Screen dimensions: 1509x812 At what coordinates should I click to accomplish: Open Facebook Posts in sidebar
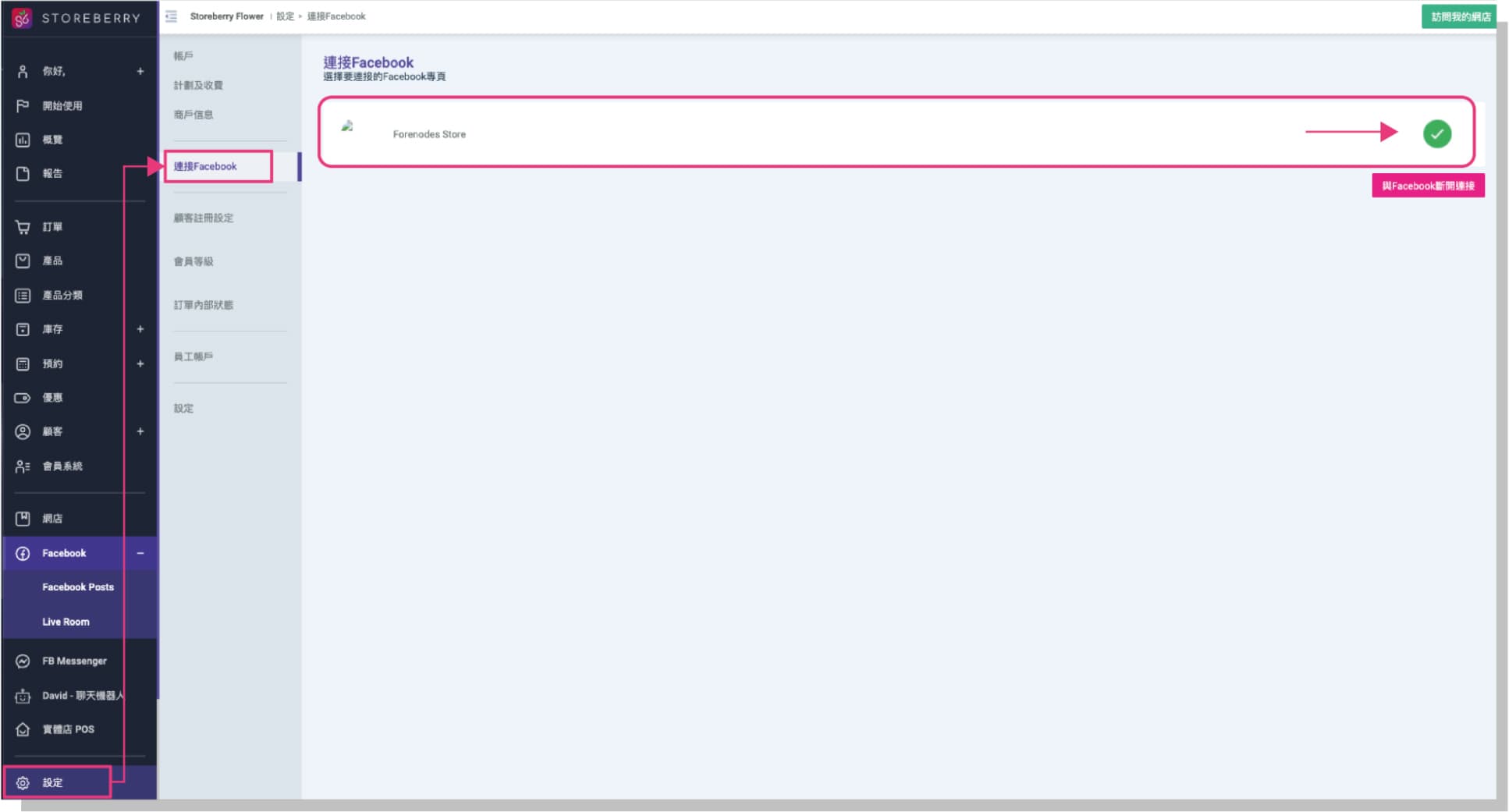tap(78, 587)
